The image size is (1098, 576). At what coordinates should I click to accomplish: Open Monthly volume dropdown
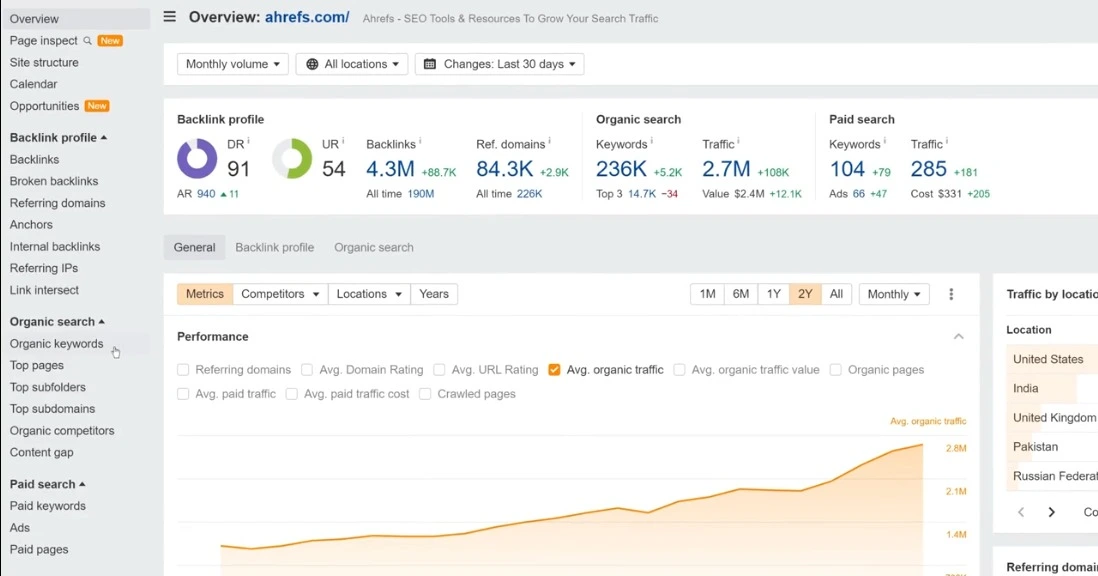click(232, 64)
